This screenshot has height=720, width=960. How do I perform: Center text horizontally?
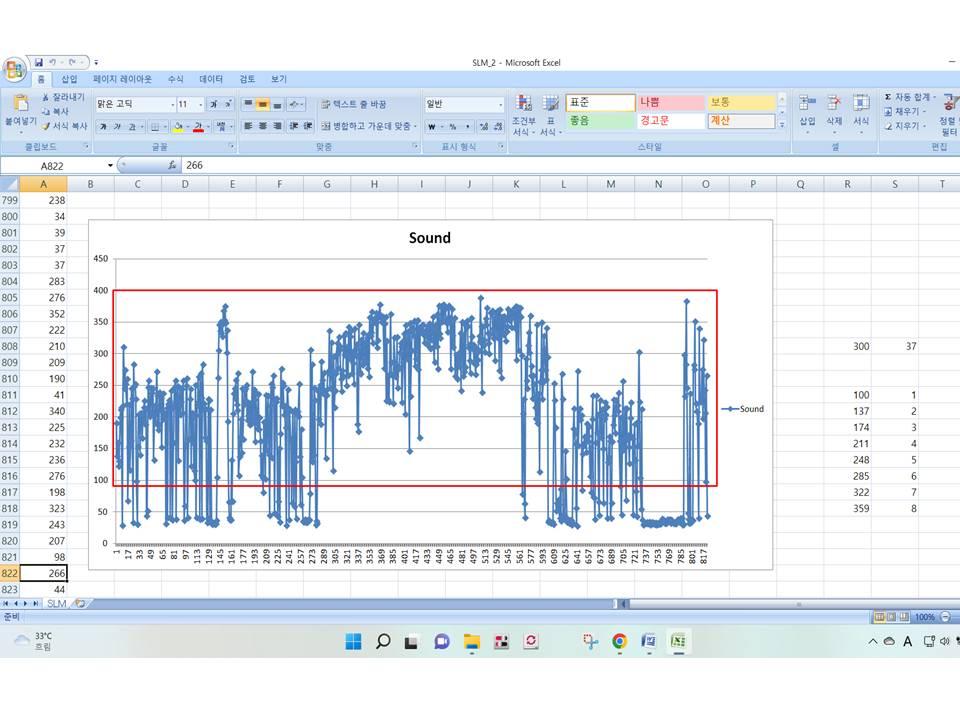pyautogui.click(x=263, y=126)
